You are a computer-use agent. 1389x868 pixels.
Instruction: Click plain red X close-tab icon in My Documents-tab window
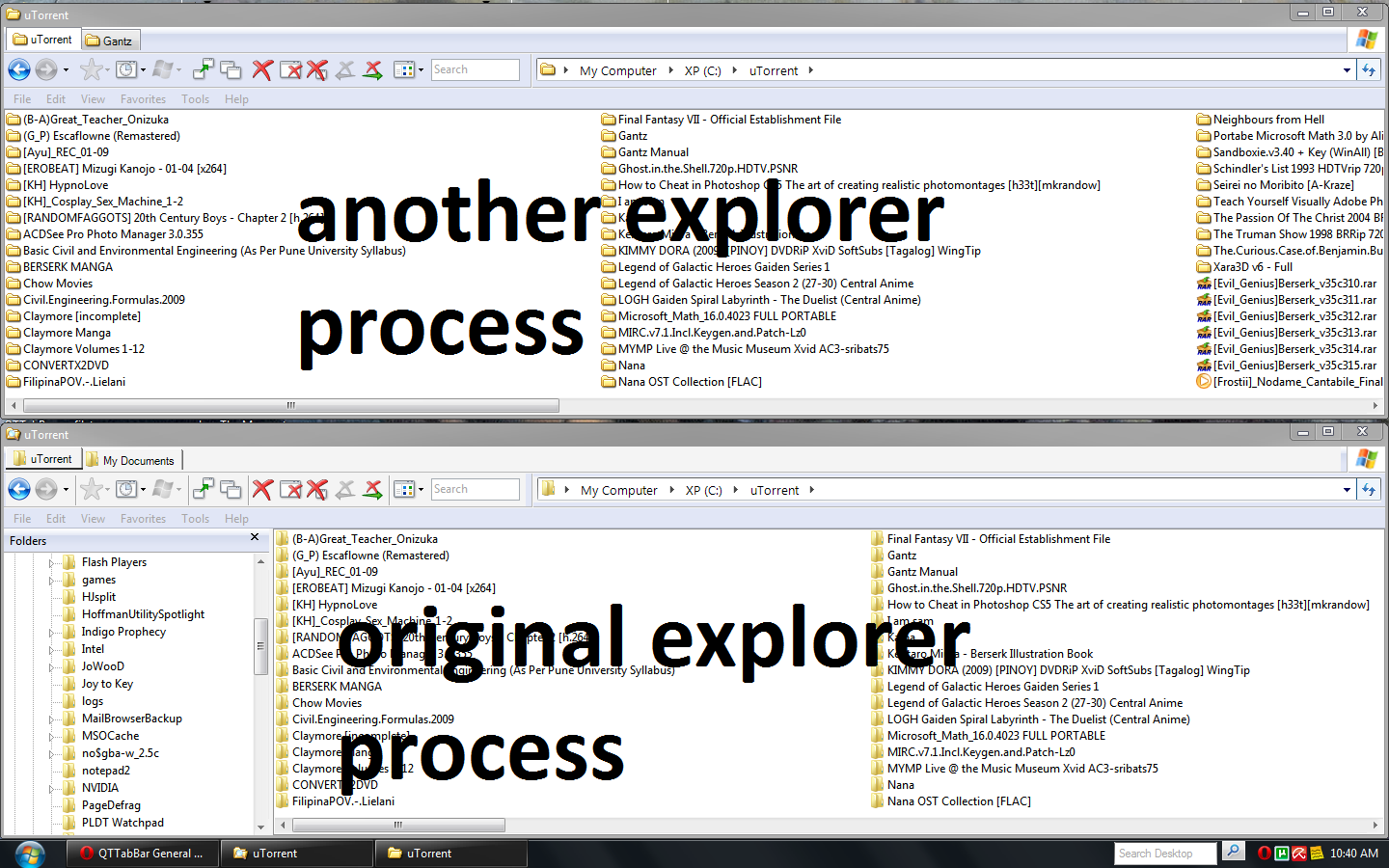tap(262, 489)
